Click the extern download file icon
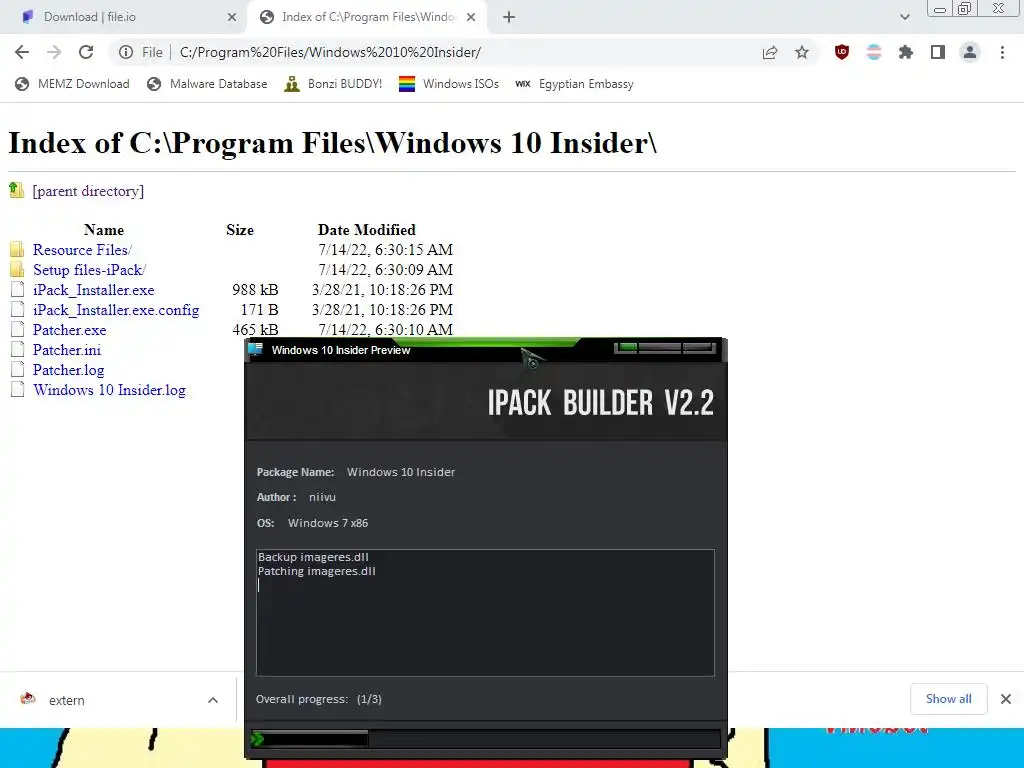1024x768 pixels. click(28, 699)
